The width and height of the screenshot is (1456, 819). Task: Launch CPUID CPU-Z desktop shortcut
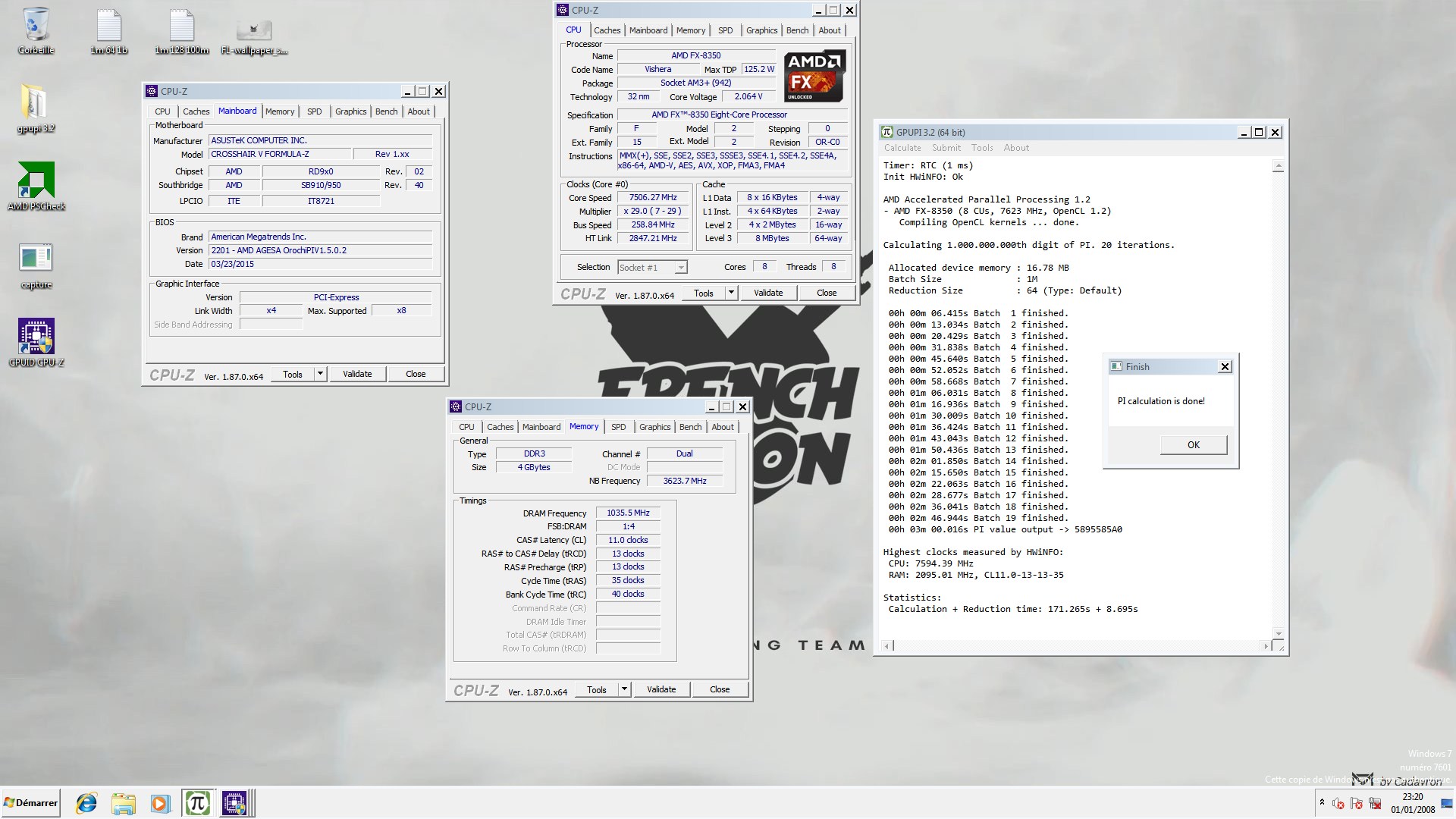coord(36,343)
